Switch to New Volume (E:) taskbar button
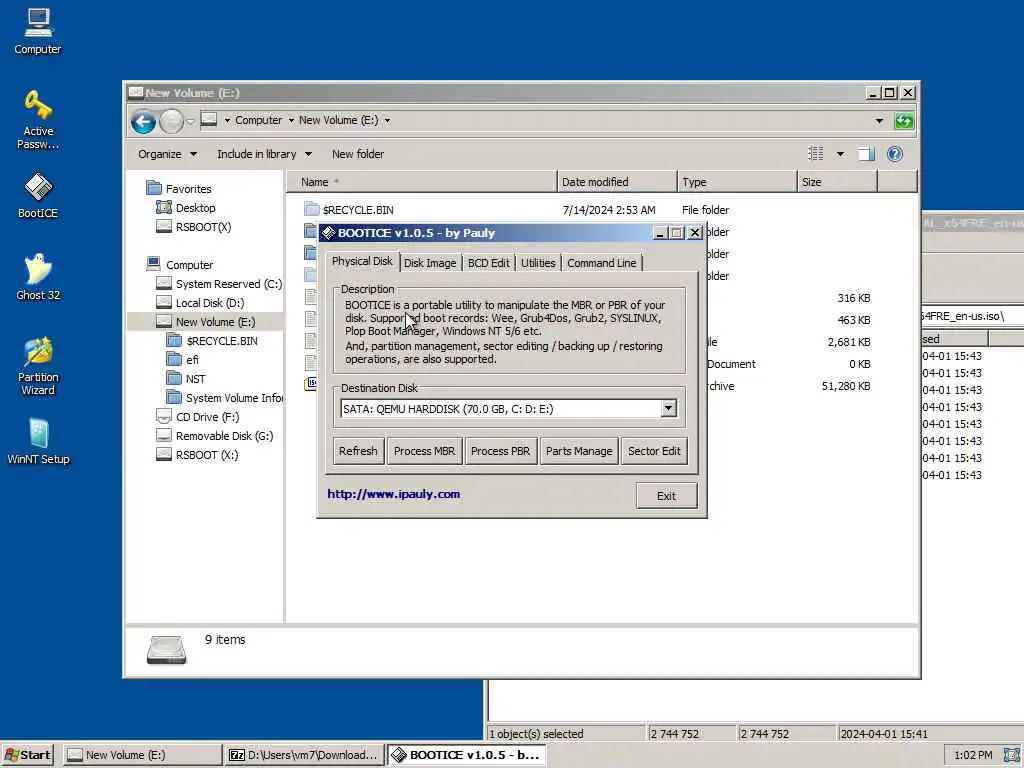1024x768 pixels. pos(142,755)
